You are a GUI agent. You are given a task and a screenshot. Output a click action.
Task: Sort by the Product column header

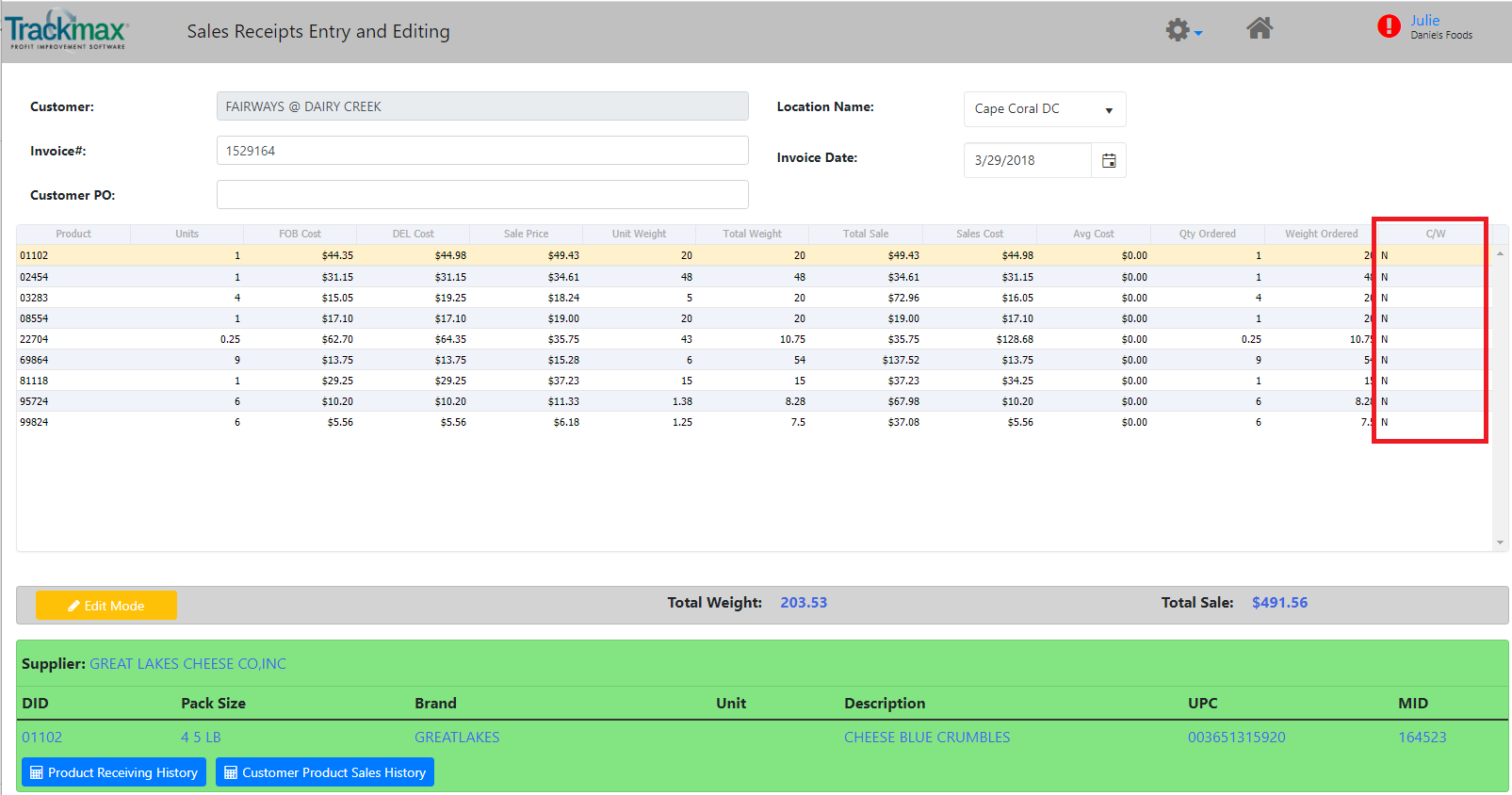(73, 234)
